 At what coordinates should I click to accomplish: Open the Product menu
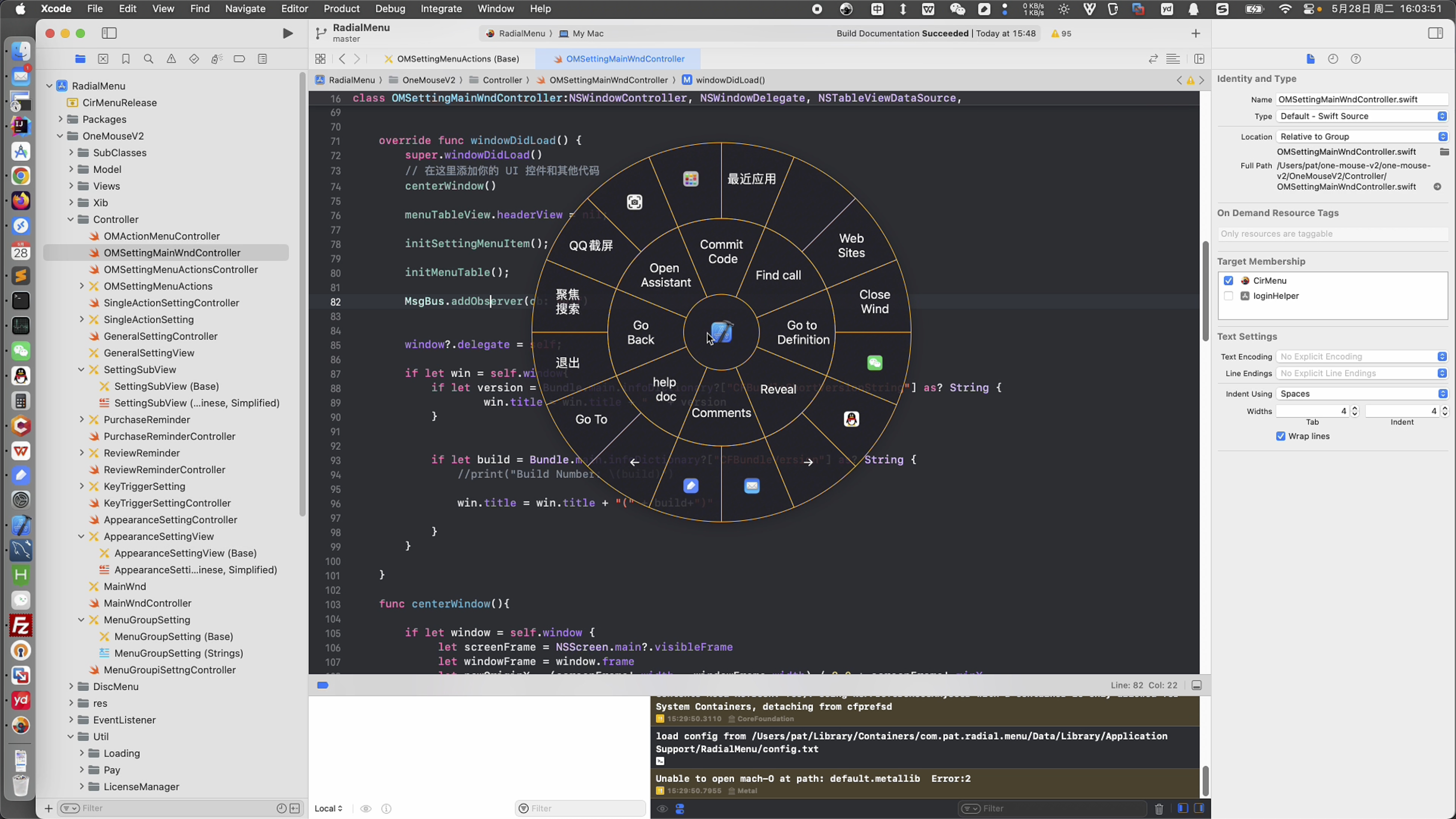341,9
